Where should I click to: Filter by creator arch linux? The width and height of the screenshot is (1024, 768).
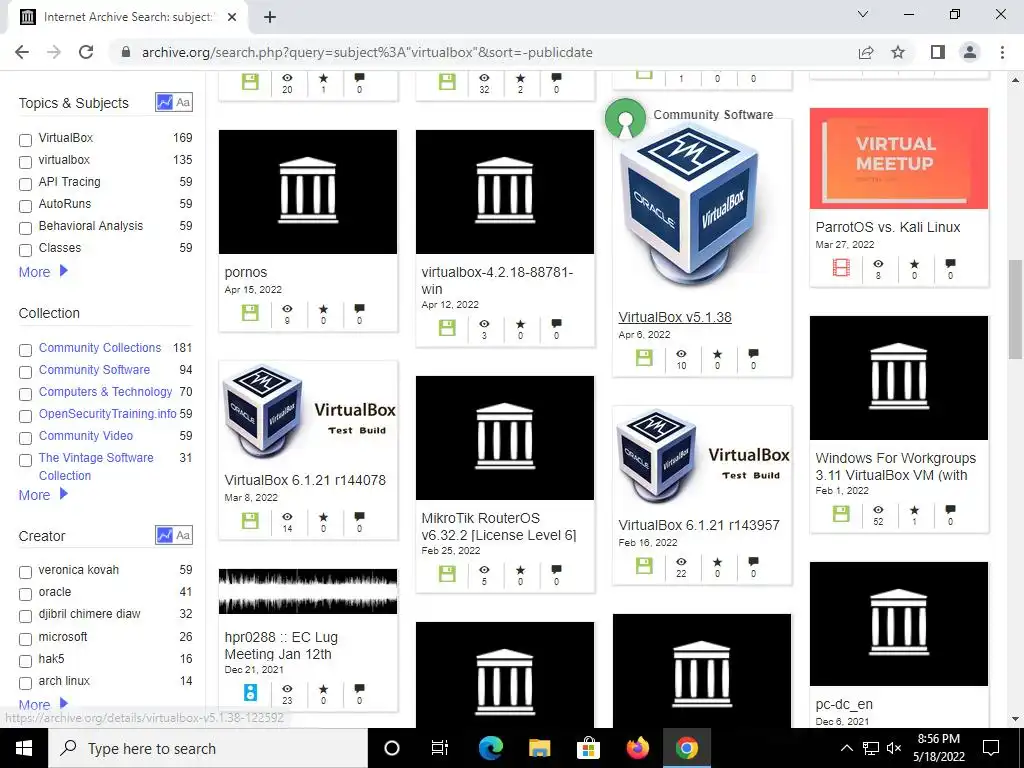coord(25,683)
